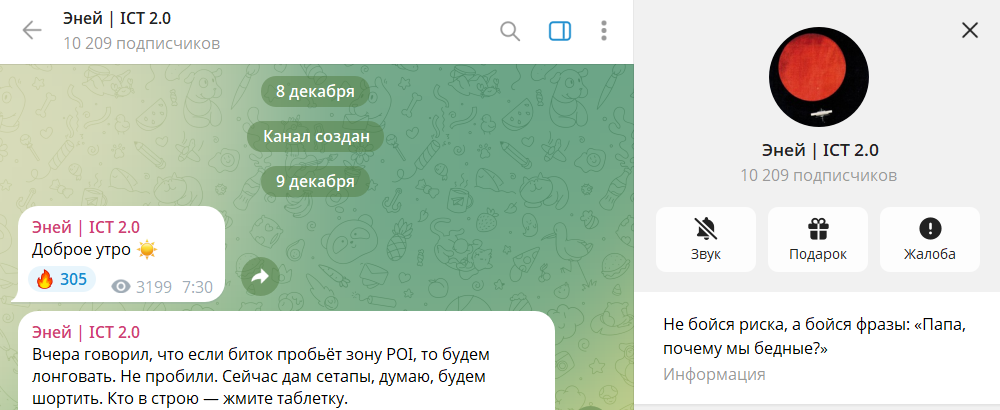Mute channel with the Звук button
Image resolution: width=1000 pixels, height=410 pixels.
(706, 239)
